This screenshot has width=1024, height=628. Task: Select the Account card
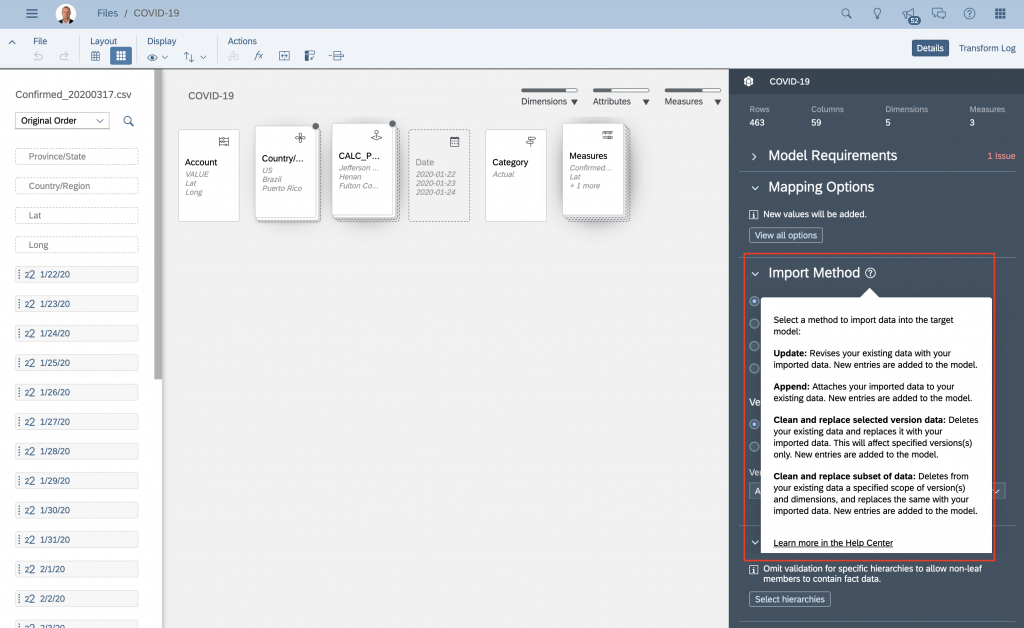point(209,176)
